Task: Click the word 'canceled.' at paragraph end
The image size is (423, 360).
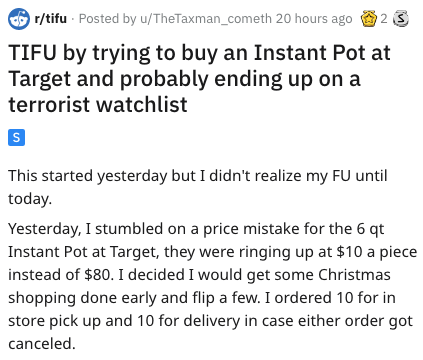Action: click(x=42, y=344)
